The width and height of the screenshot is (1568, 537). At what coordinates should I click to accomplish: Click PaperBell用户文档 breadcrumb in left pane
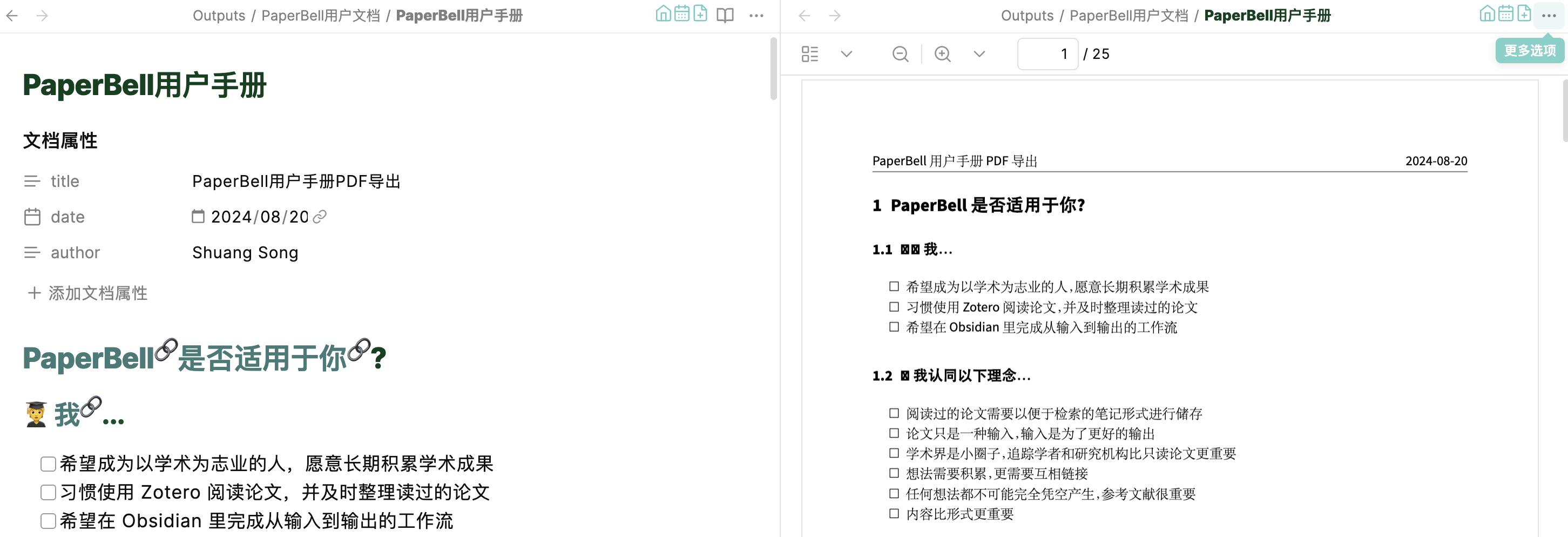click(321, 16)
